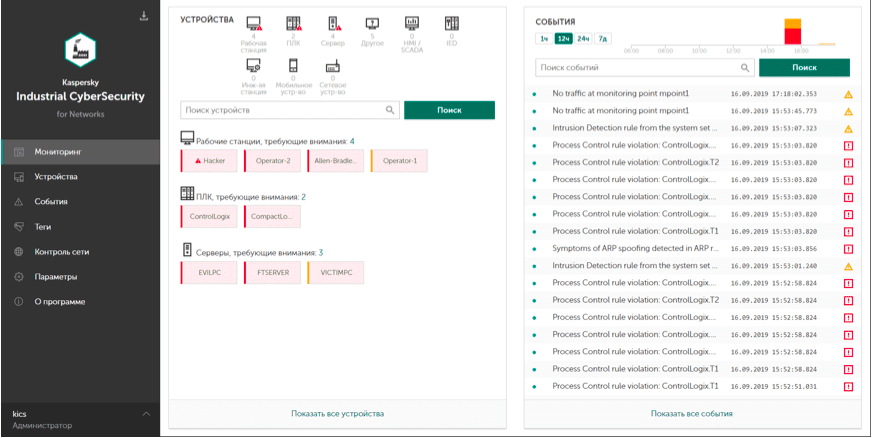Click warning icon of 17:18:02.353 event
This screenshot has height=438, width=873.
coord(849,94)
